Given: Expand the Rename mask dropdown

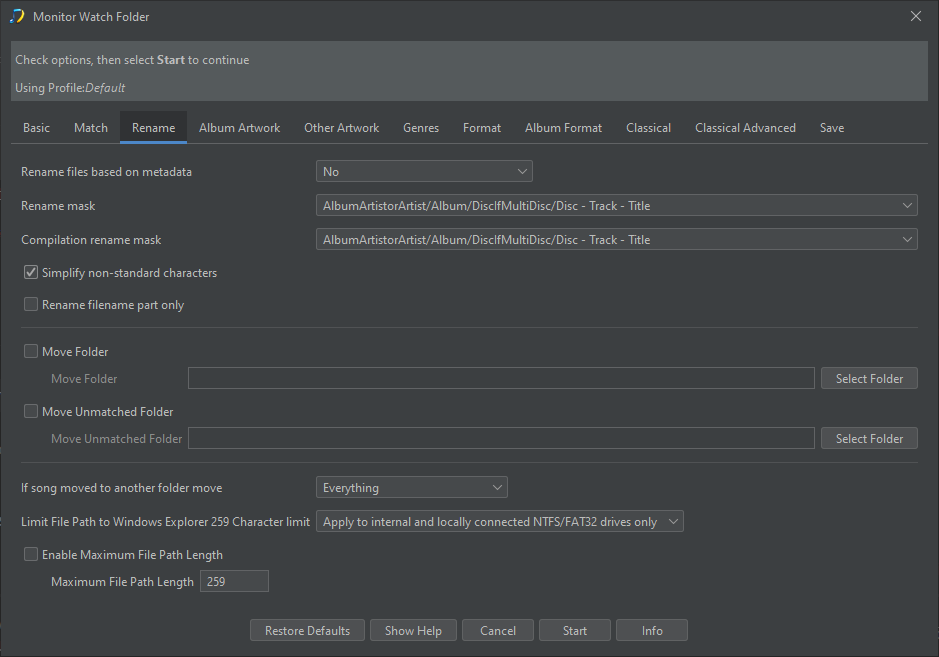Looking at the screenshot, I should (x=616, y=206).
